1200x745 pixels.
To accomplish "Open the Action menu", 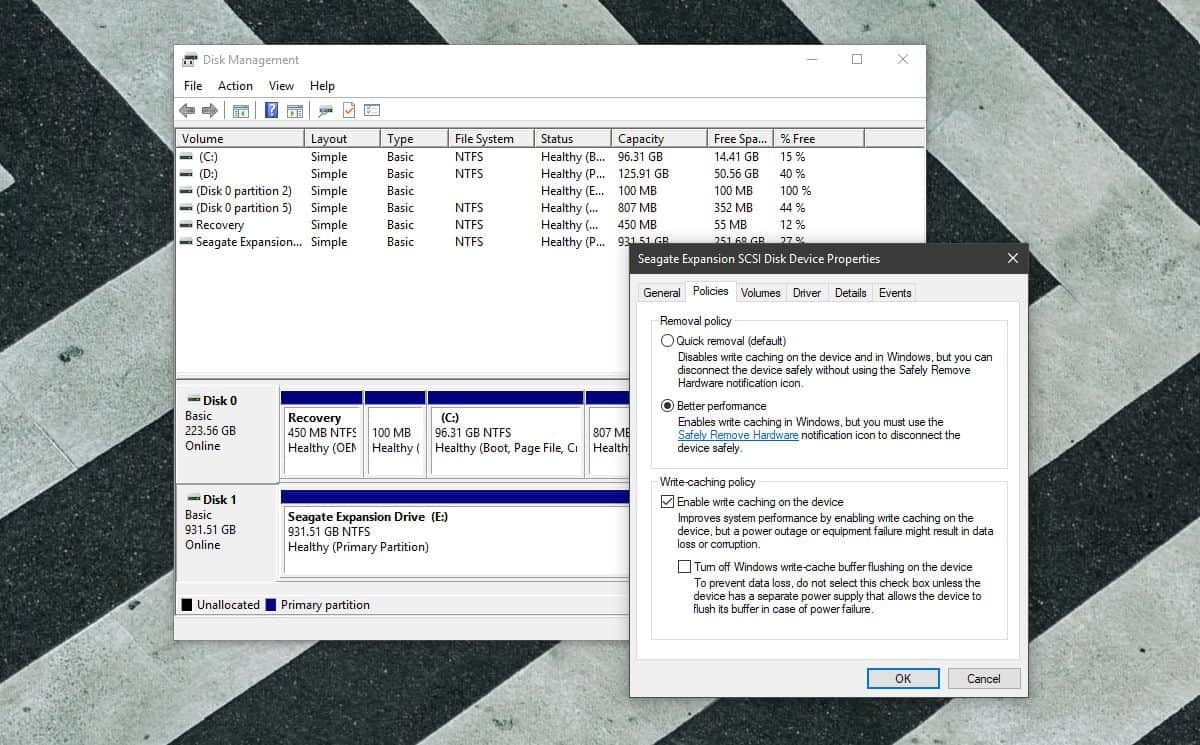I will click(235, 86).
